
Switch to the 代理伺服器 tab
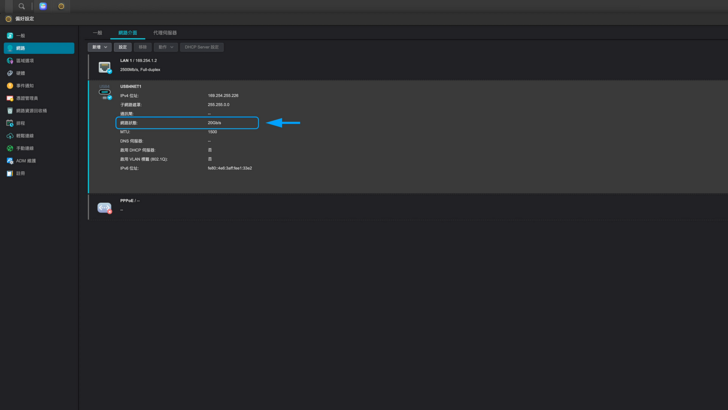click(165, 33)
